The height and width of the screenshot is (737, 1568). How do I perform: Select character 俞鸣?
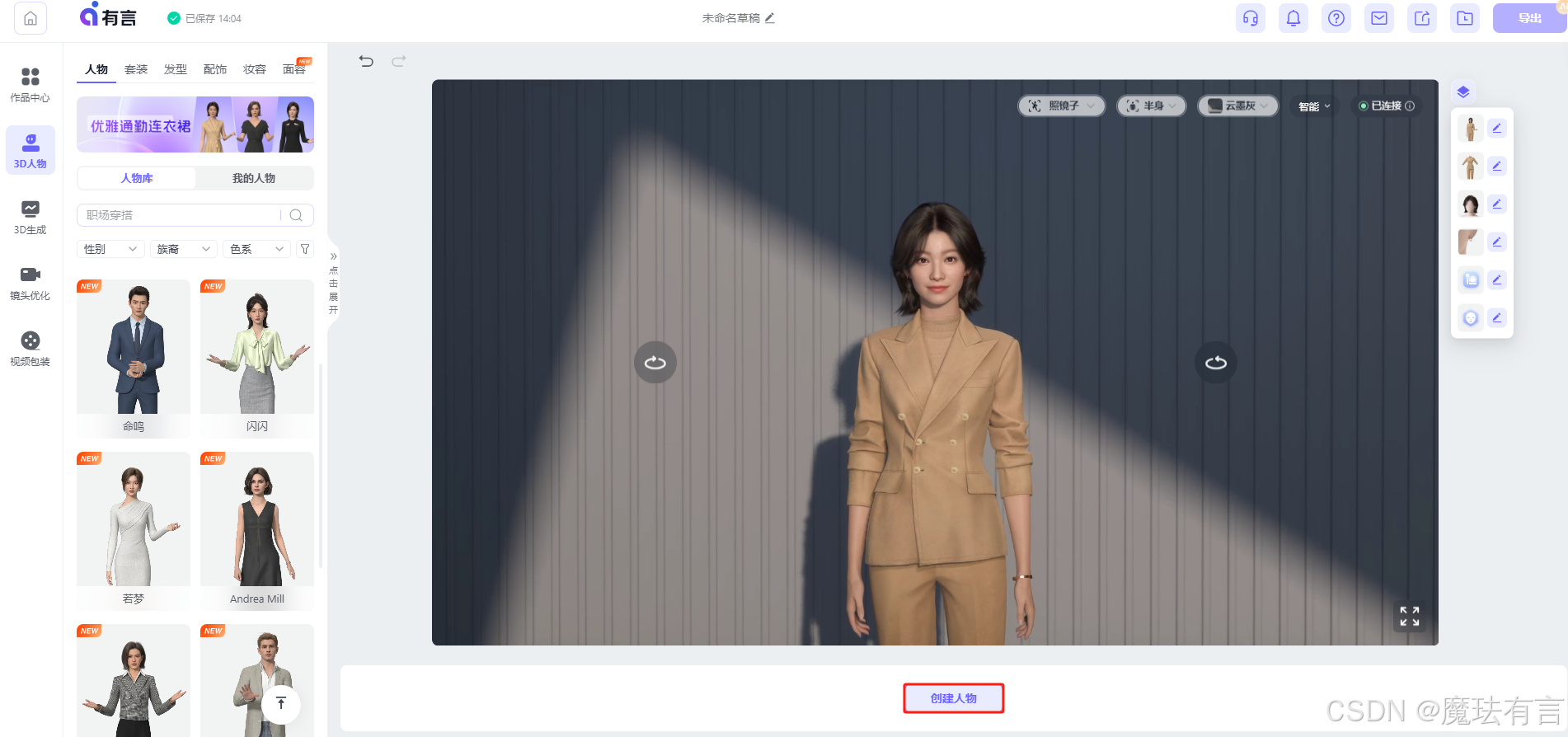click(134, 359)
